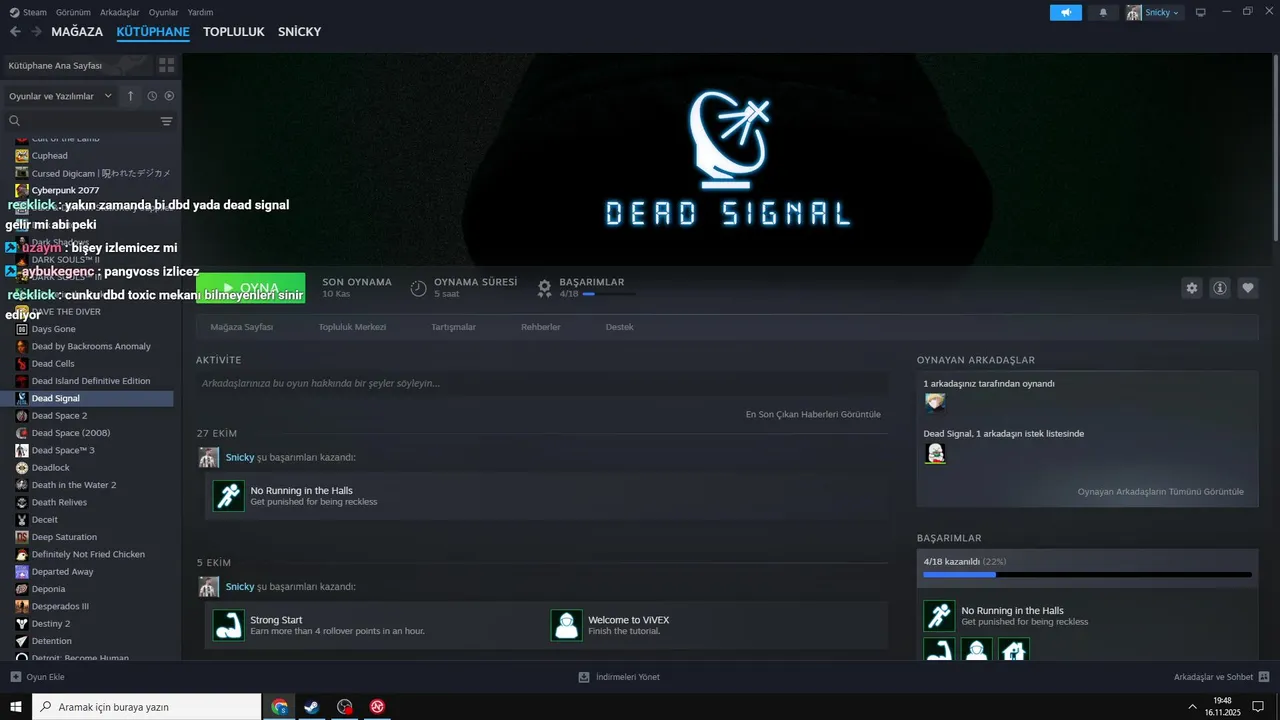Click Snicky avatar in 5 Ekim activity
This screenshot has width=1280, height=720.
click(x=209, y=587)
